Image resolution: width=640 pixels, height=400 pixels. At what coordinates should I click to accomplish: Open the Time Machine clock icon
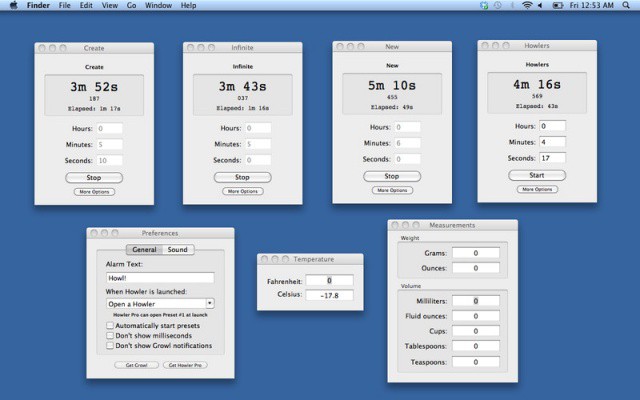click(497, 6)
